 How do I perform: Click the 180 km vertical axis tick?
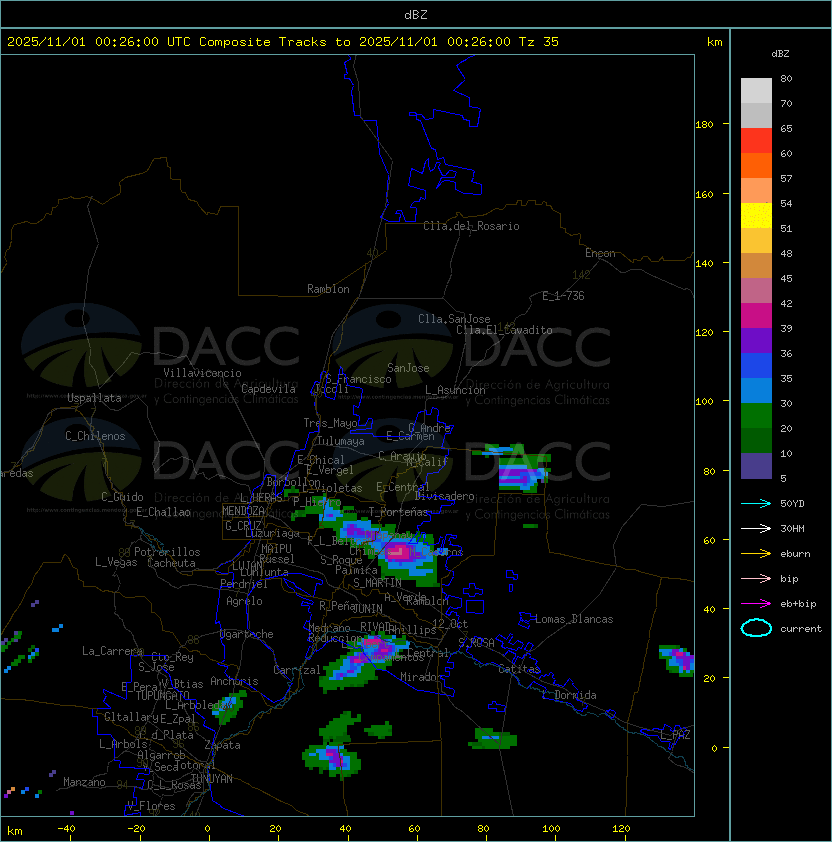(x=704, y=125)
